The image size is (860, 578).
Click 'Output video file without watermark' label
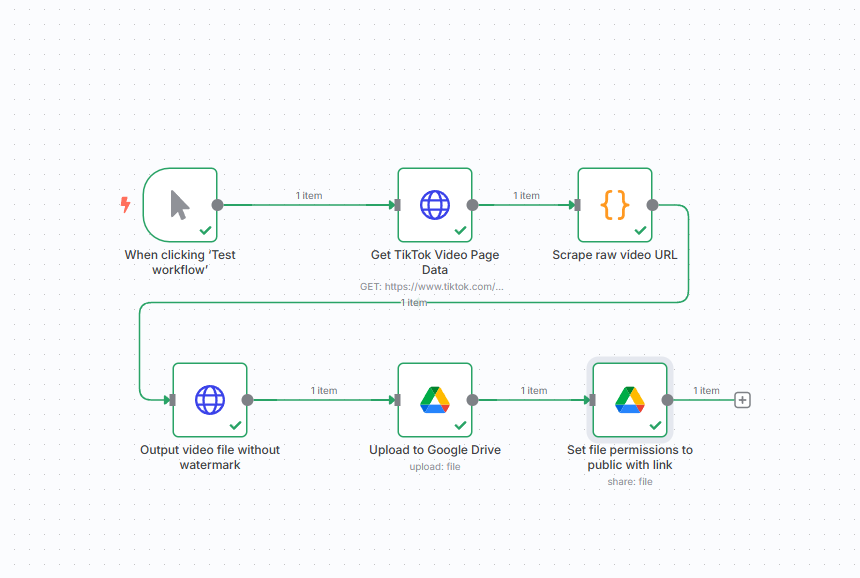210,457
